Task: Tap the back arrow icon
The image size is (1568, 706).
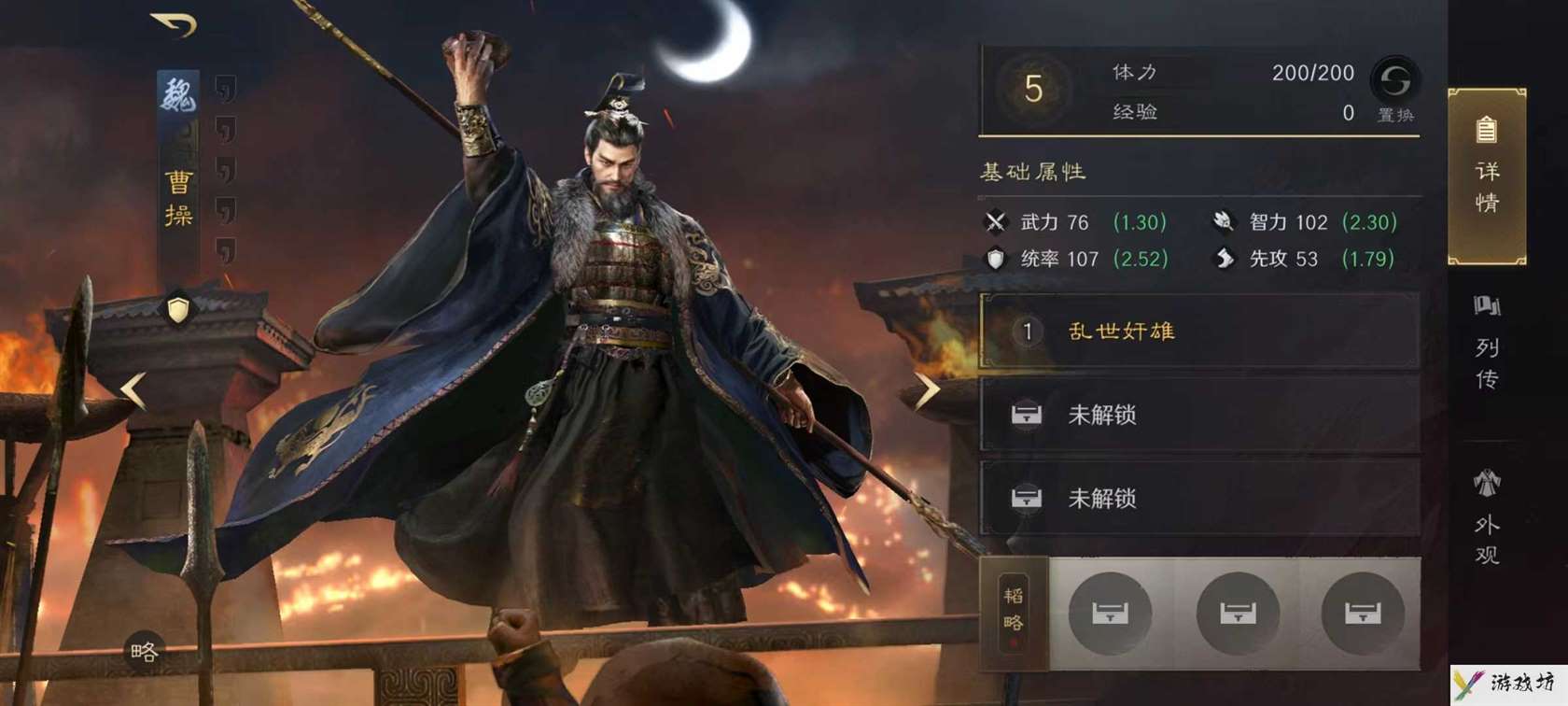Action: pos(175,24)
